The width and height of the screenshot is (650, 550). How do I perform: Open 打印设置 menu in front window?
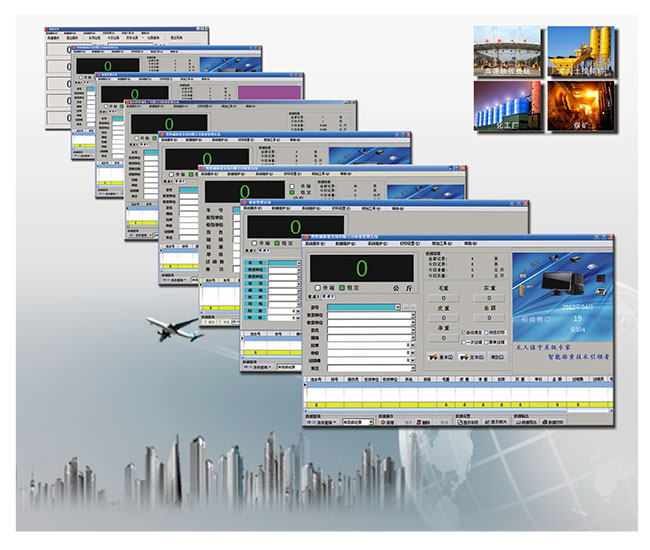410,244
